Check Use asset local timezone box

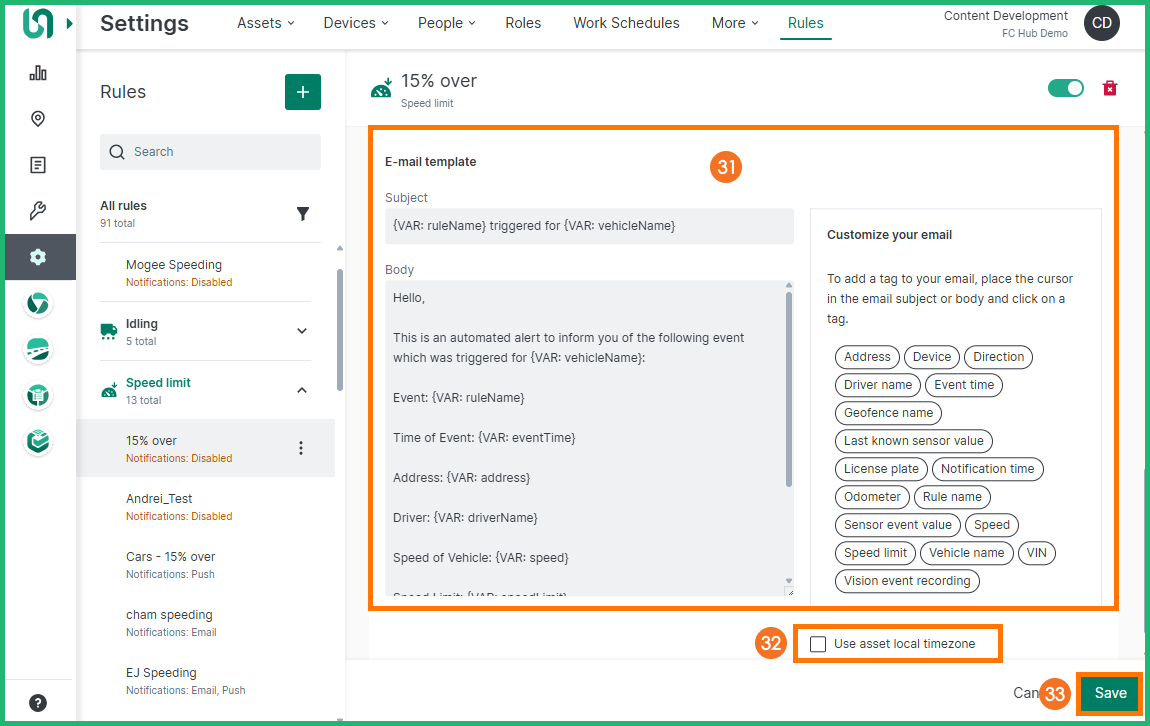[x=818, y=644]
